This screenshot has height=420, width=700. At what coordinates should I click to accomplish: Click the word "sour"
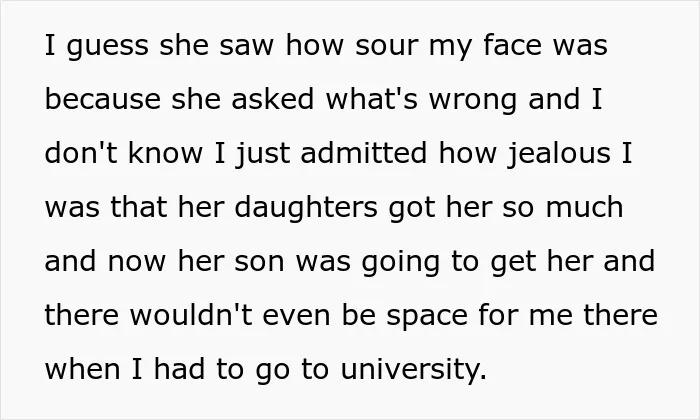(x=387, y=46)
